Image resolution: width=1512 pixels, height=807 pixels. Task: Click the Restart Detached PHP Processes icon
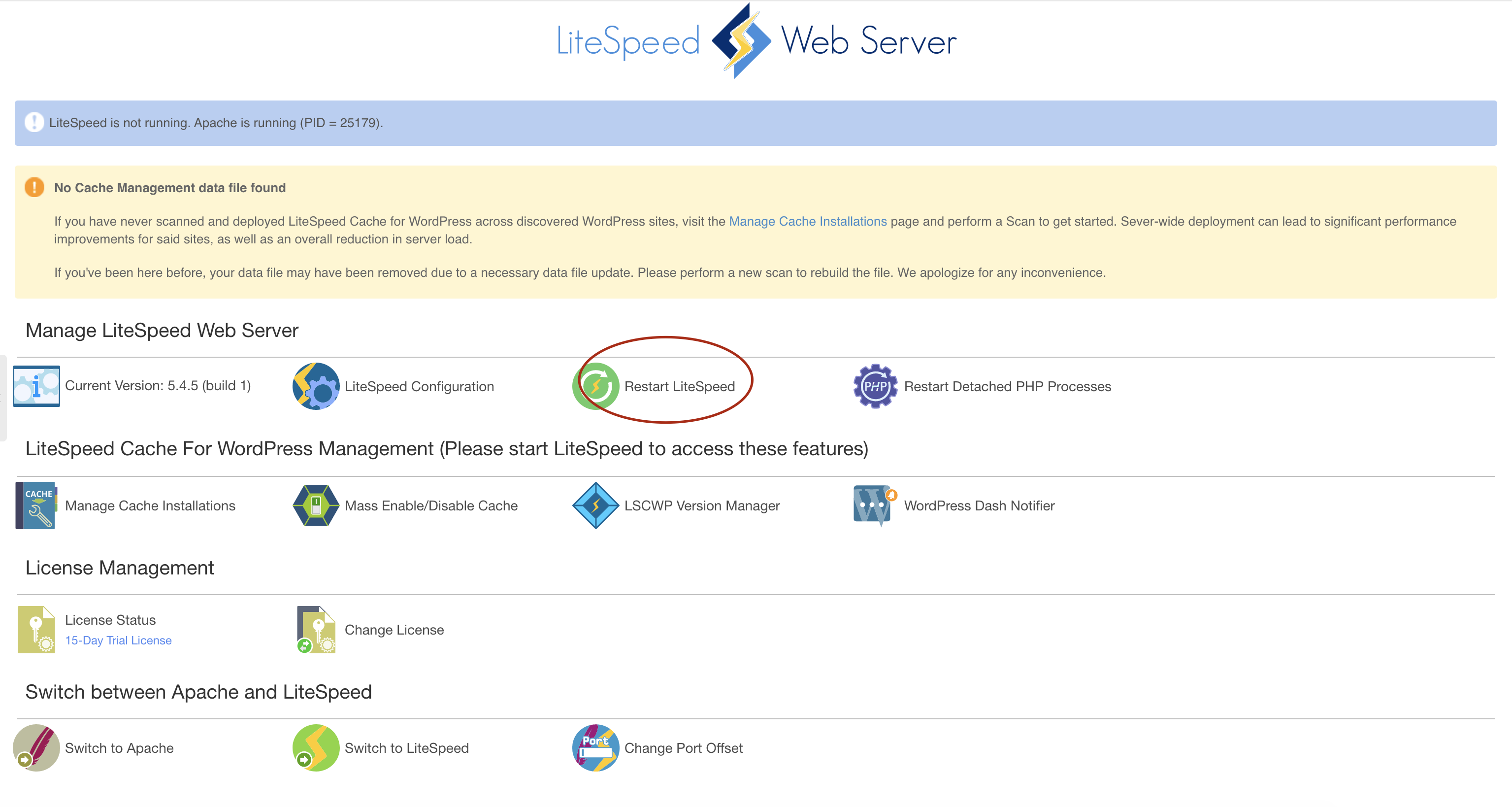[875, 386]
